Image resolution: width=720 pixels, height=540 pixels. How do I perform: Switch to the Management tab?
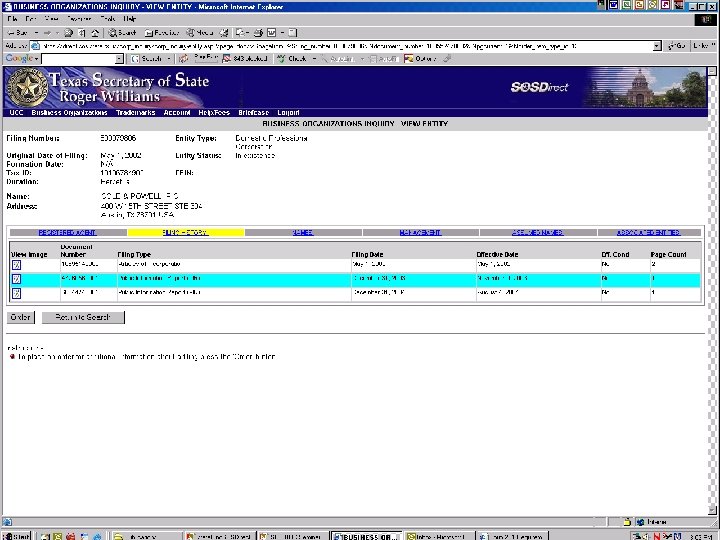pos(421,232)
